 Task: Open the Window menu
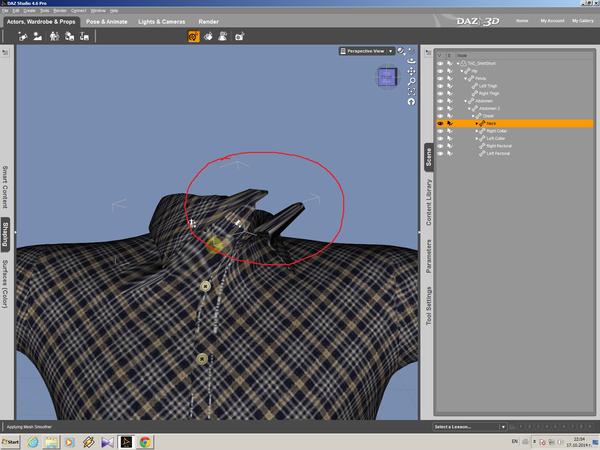98,11
